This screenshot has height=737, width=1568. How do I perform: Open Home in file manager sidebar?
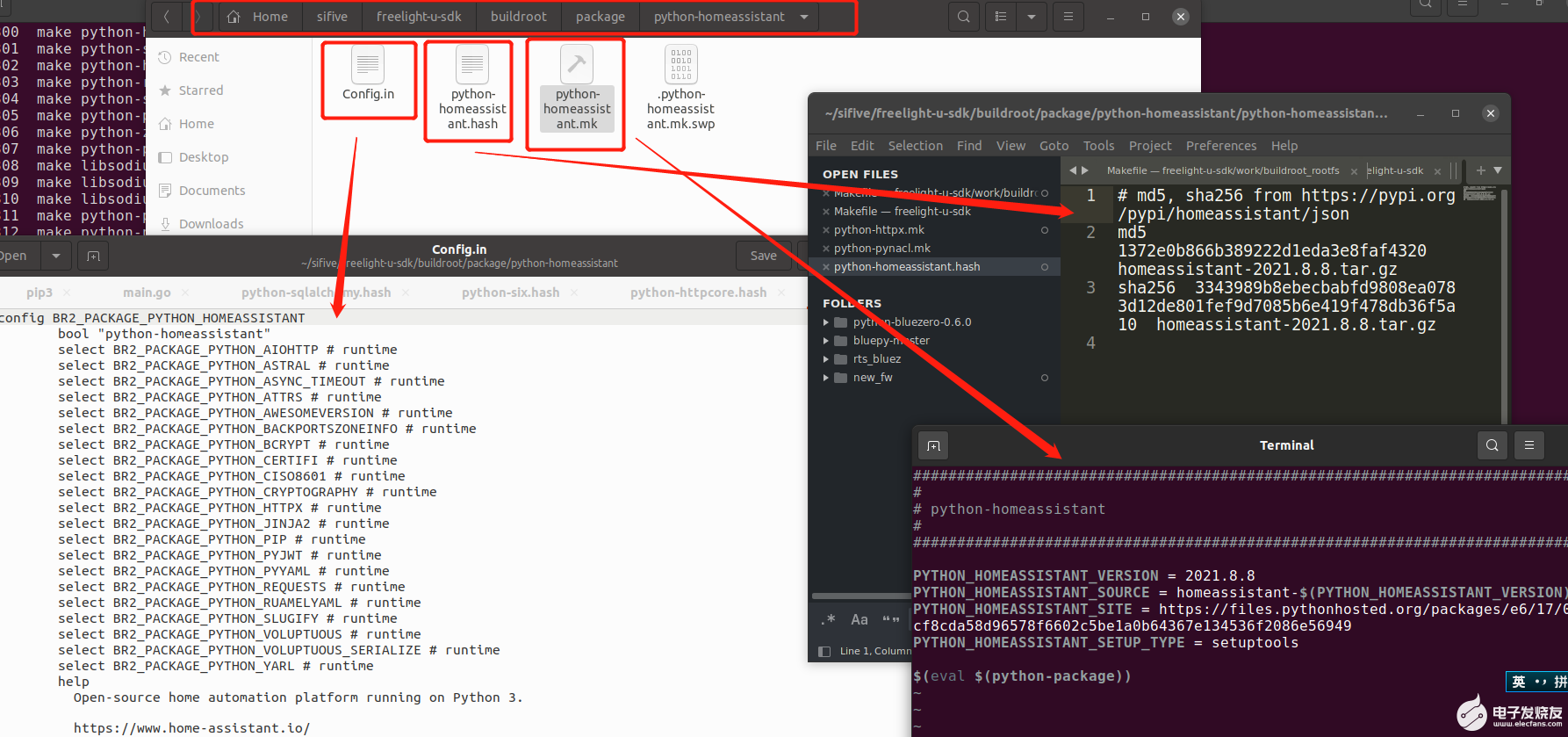[x=196, y=124]
